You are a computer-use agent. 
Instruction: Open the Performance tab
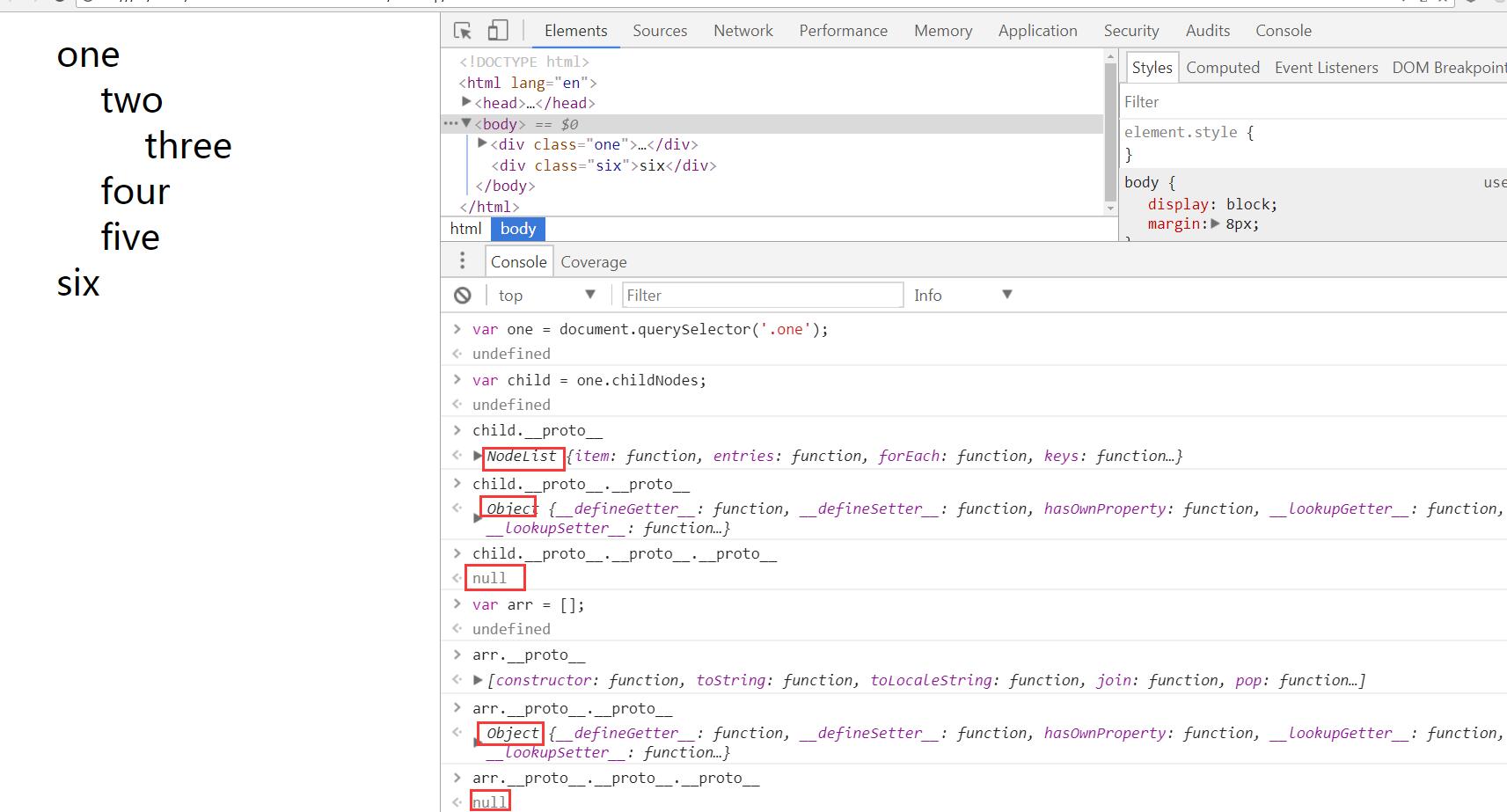[843, 31]
